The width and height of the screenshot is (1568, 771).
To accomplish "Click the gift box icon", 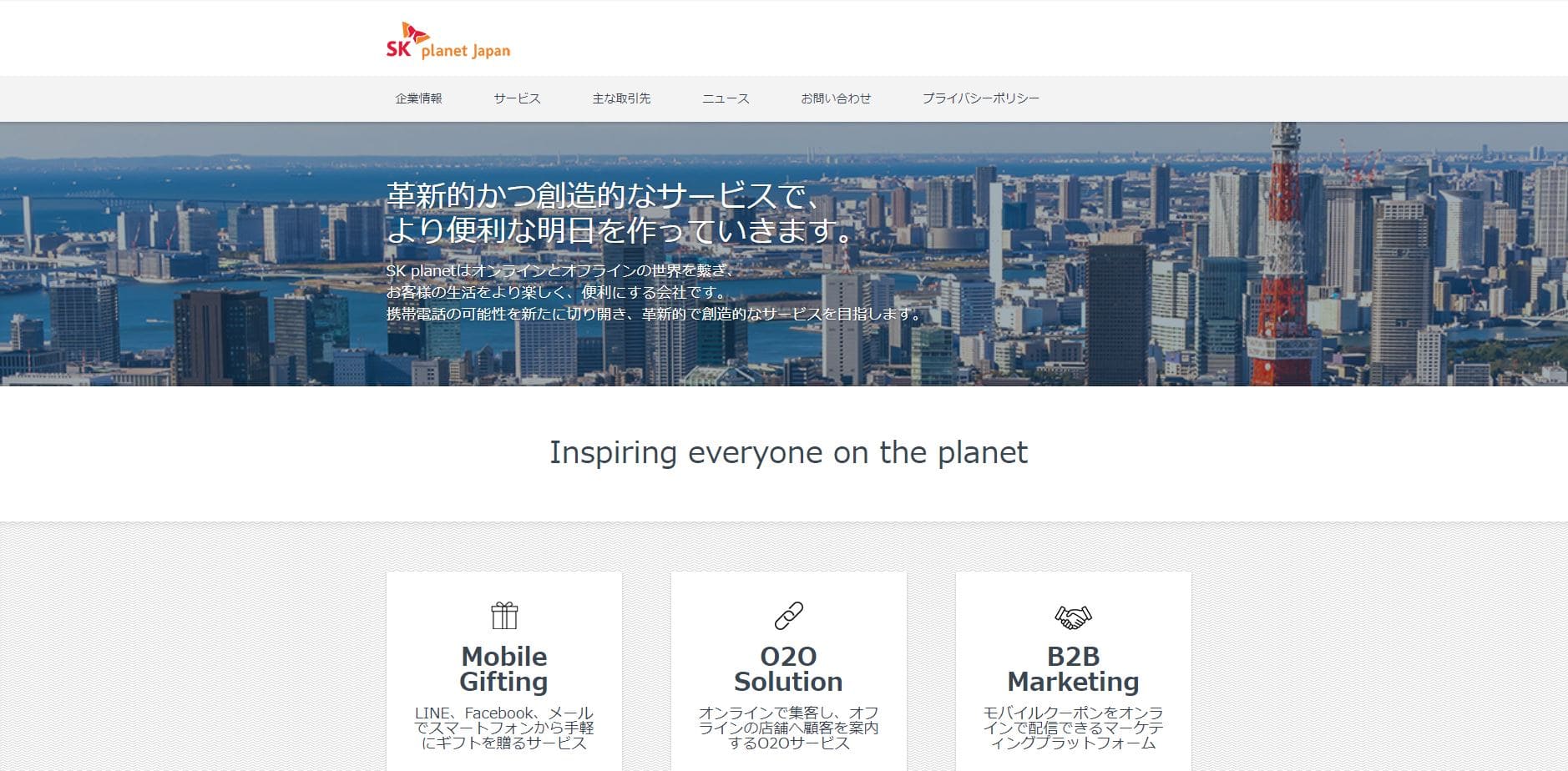I will [504, 616].
